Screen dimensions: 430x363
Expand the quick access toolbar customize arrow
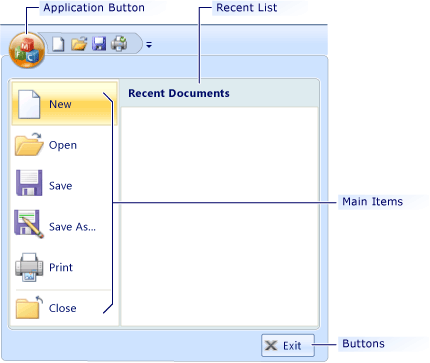click(149, 44)
